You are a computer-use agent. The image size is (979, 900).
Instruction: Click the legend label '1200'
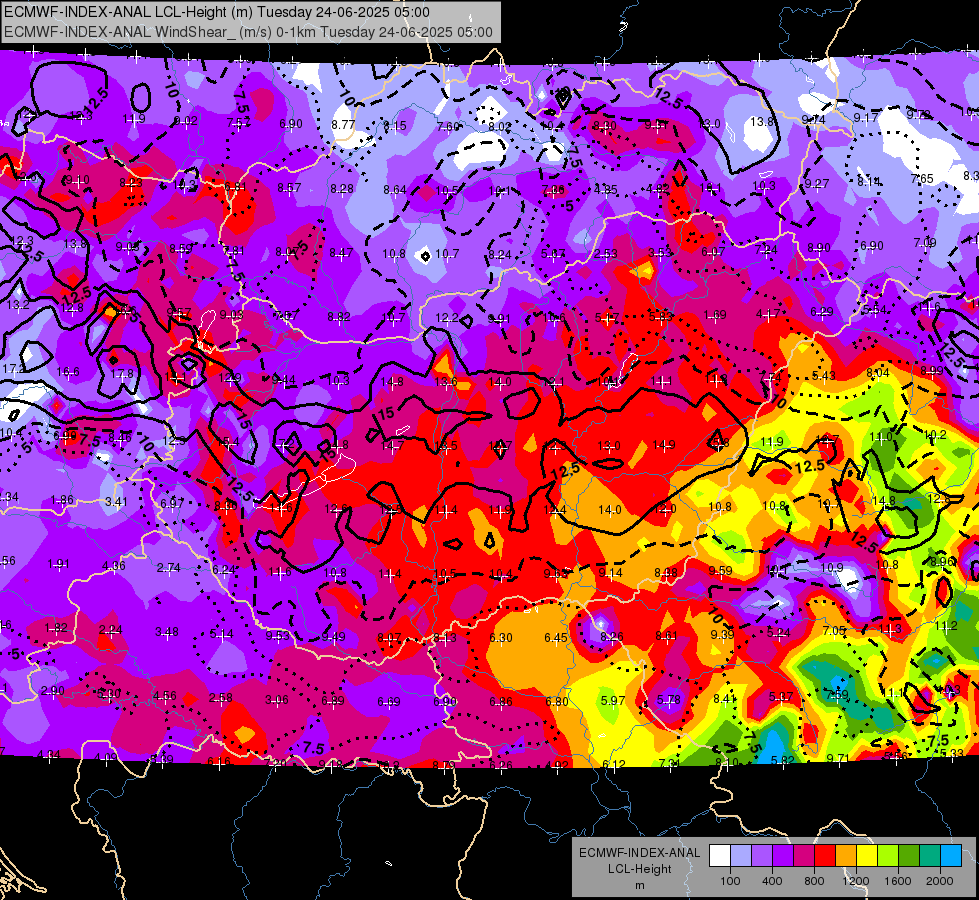(x=856, y=881)
